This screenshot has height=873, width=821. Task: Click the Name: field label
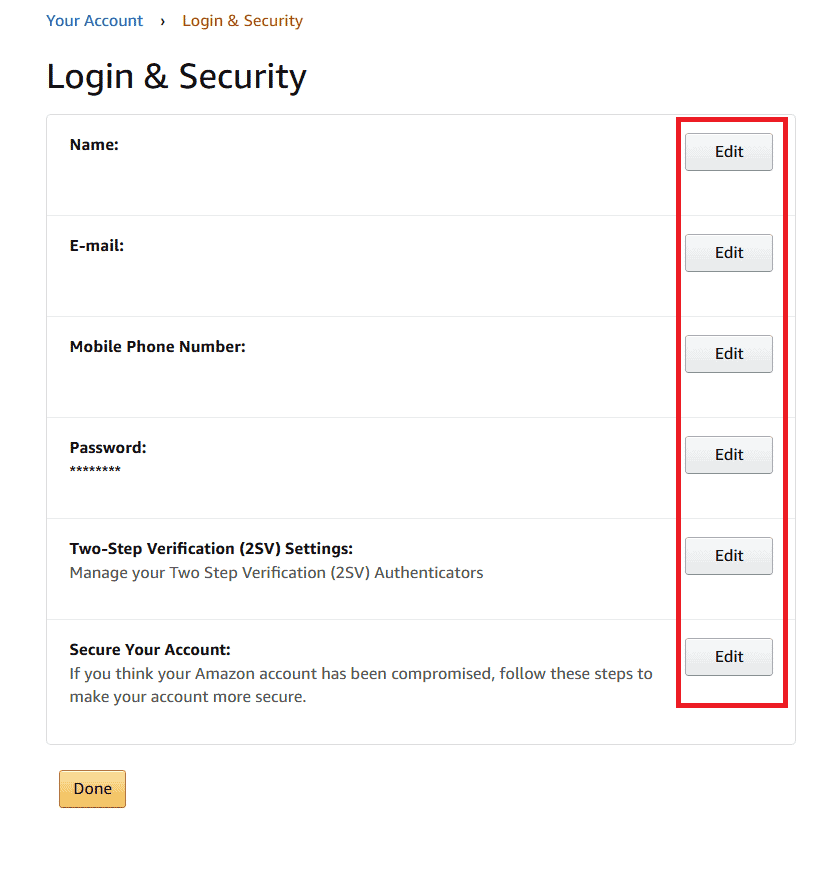(x=93, y=144)
